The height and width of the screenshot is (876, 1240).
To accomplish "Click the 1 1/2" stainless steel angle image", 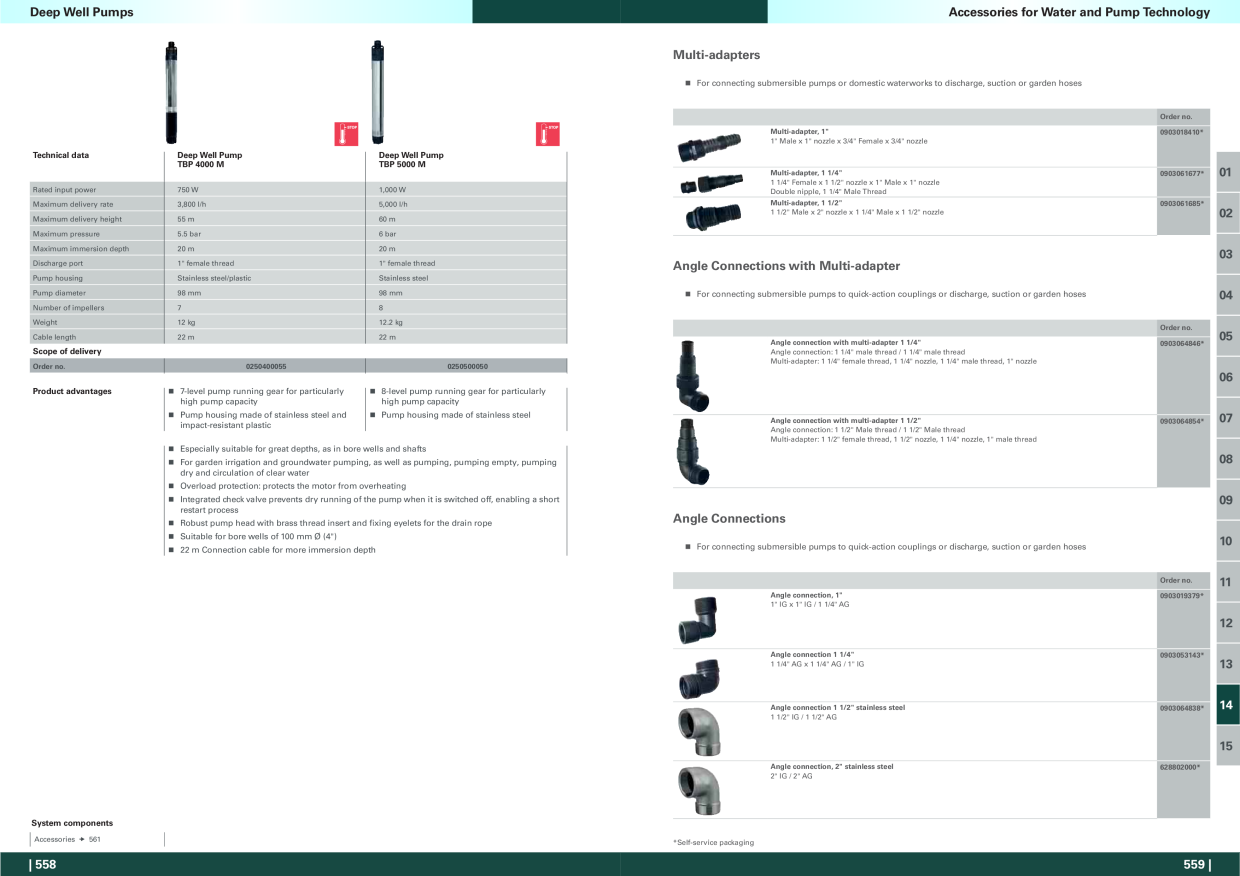I will (699, 733).
